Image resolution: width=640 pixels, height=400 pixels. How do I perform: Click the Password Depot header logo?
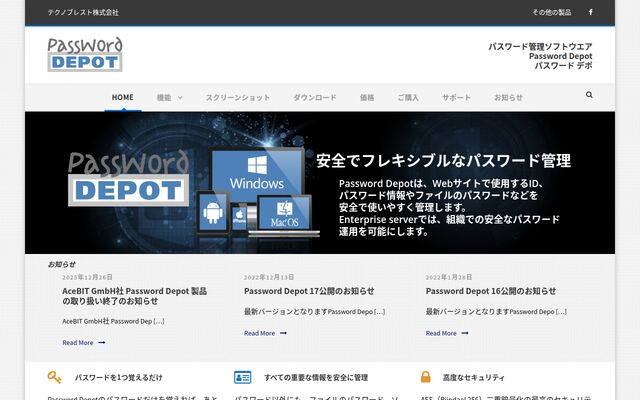click(x=85, y=54)
